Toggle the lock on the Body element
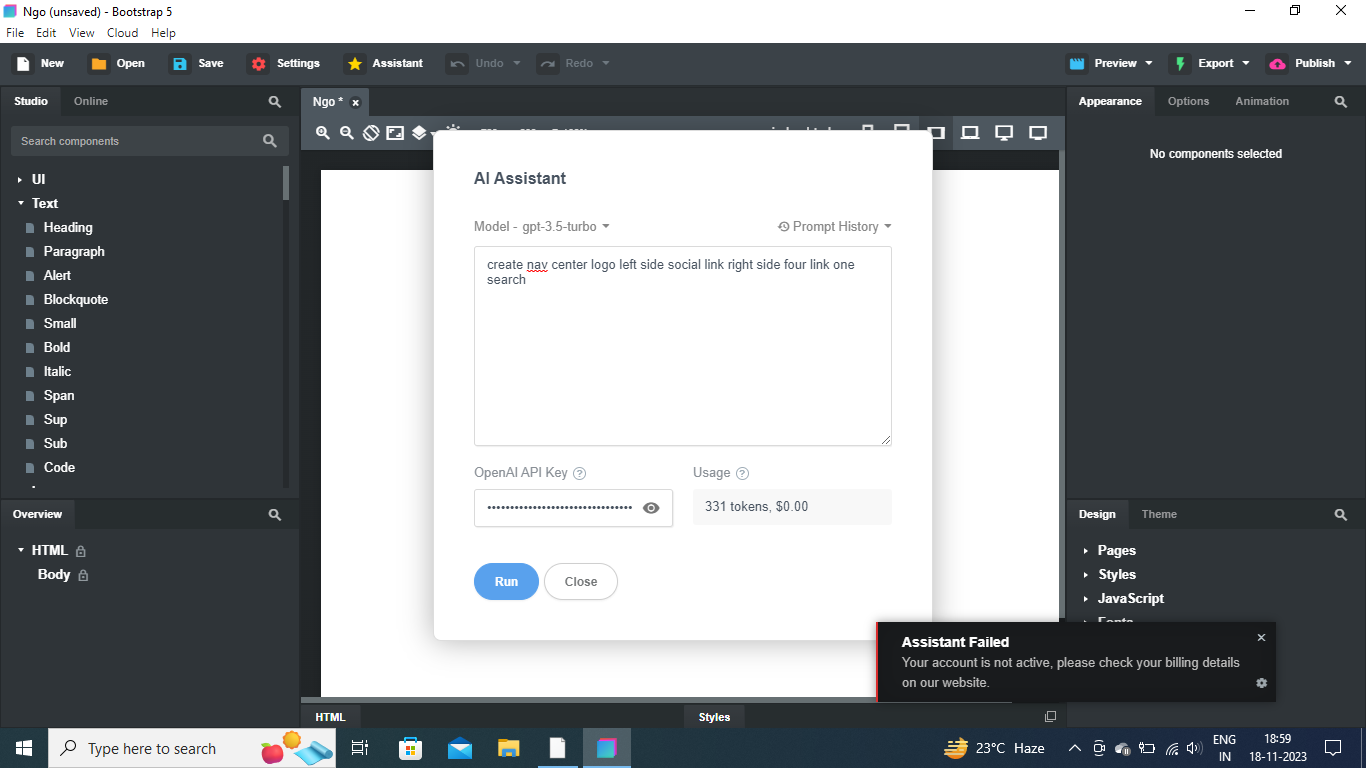The image size is (1366, 768). pos(83,575)
